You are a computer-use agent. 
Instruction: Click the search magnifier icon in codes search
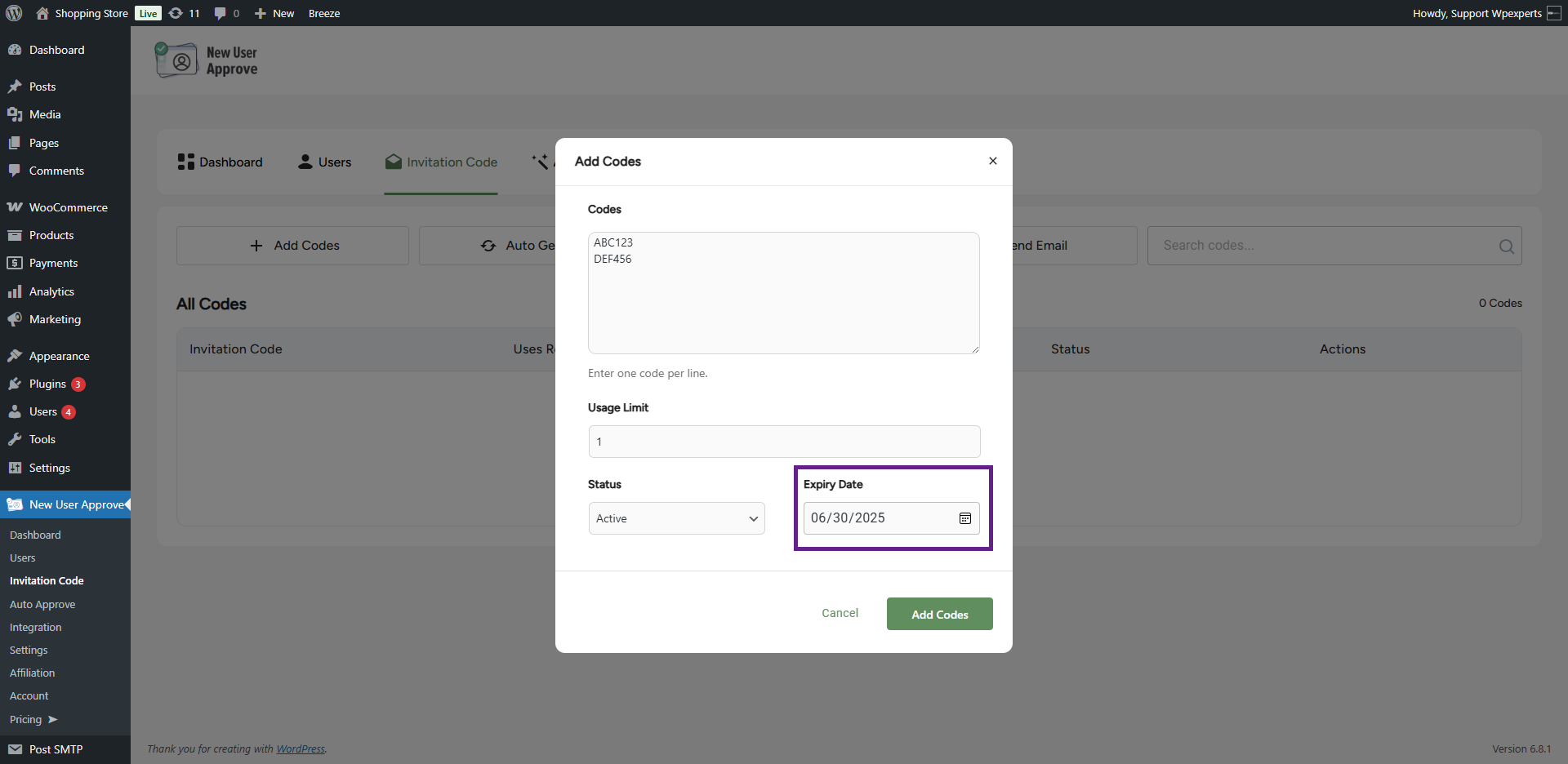click(1506, 247)
